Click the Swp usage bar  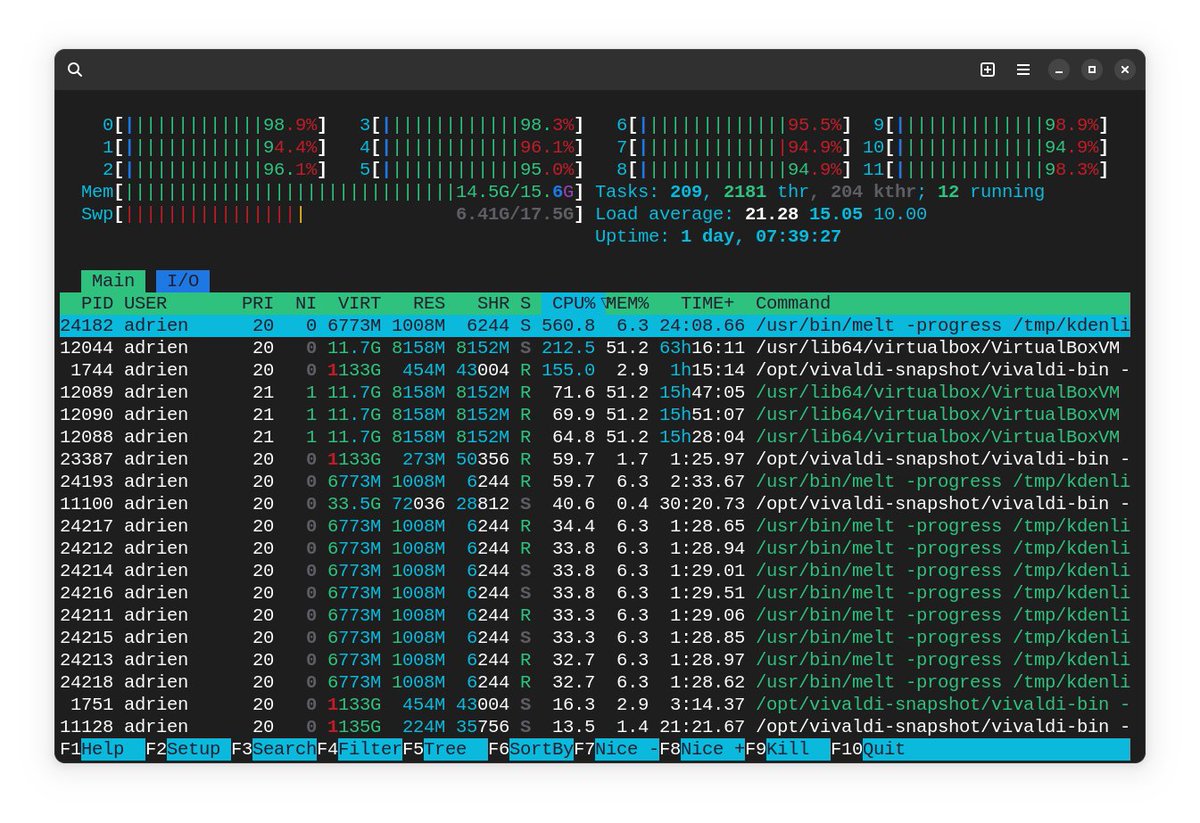[333, 214]
